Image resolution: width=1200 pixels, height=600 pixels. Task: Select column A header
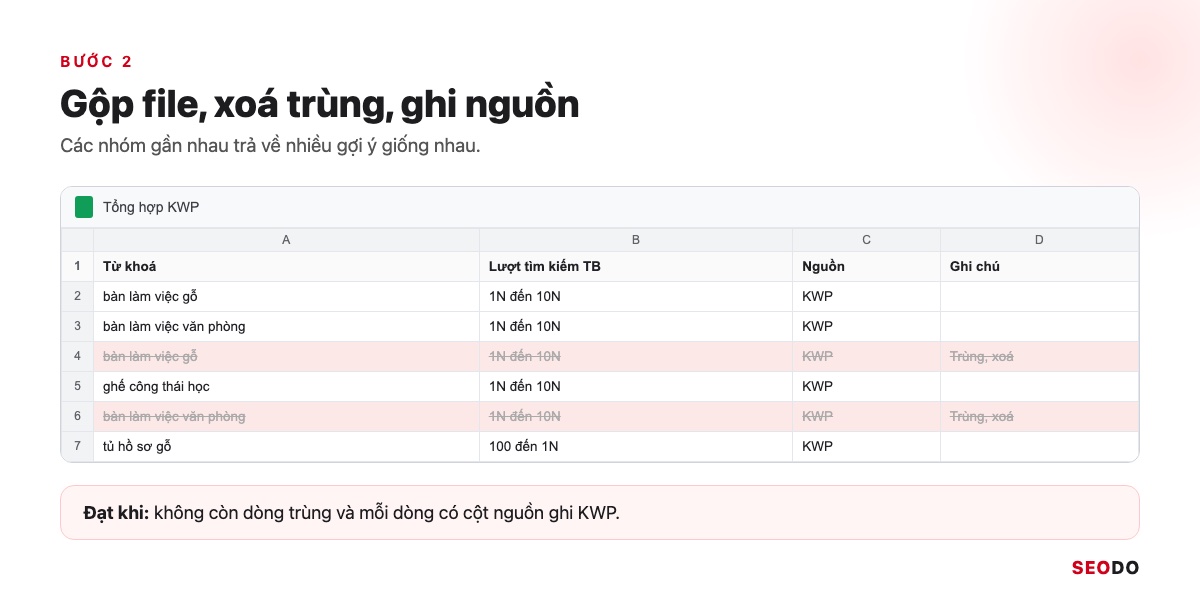pyautogui.click(x=287, y=240)
